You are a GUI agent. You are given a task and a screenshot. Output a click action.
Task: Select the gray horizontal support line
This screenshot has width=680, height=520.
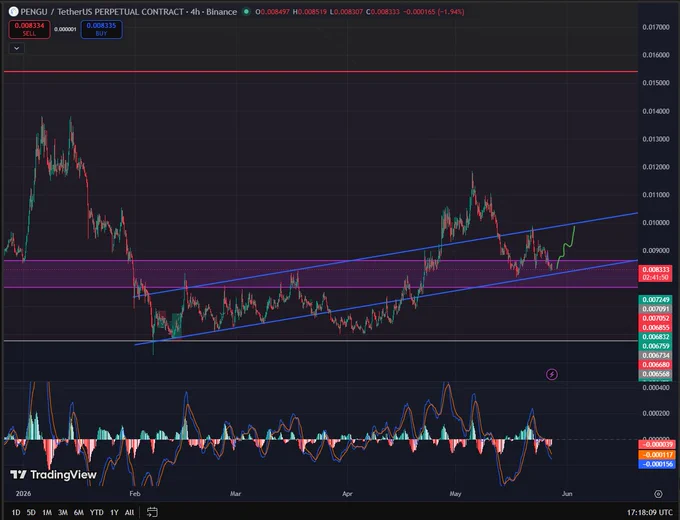[321, 341]
